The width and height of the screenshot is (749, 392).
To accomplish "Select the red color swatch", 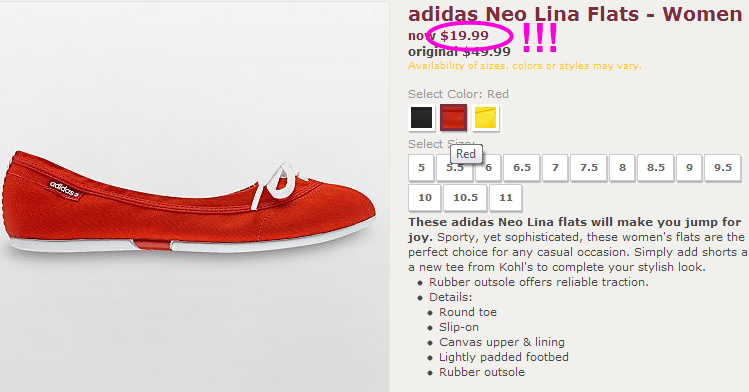I will (x=453, y=117).
